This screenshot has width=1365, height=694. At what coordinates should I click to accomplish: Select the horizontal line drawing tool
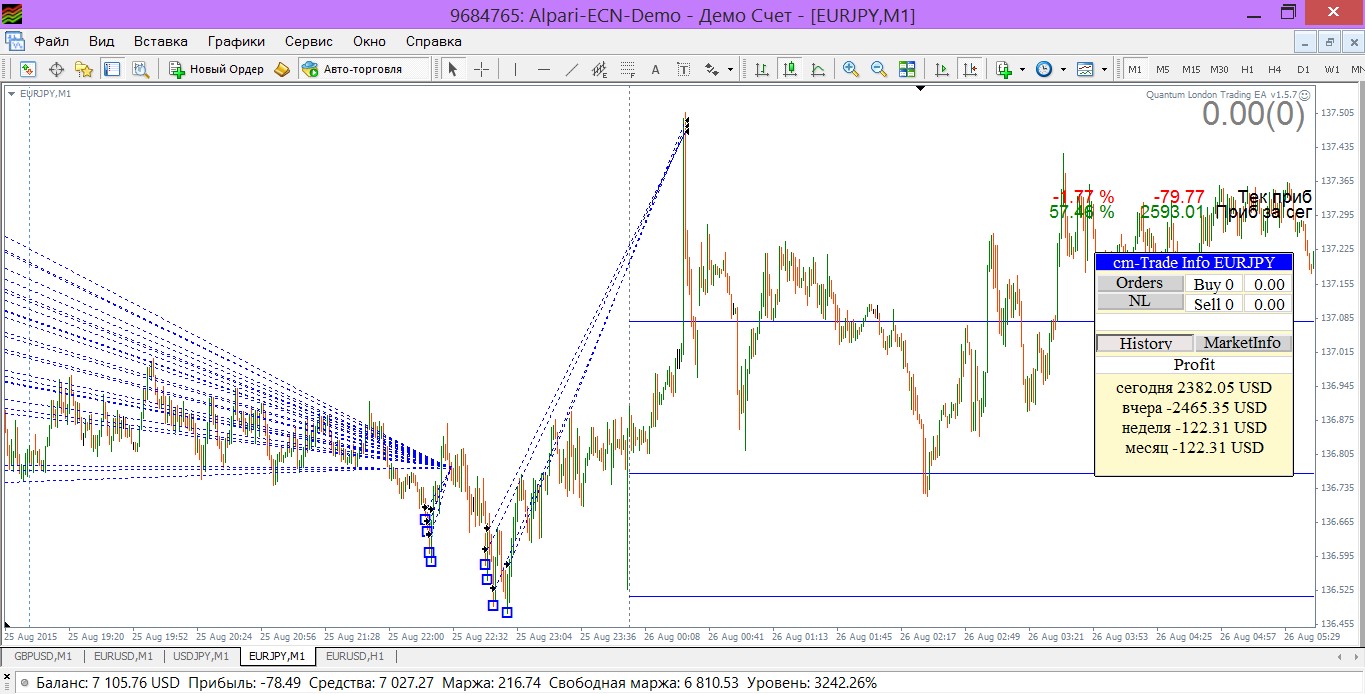point(543,69)
